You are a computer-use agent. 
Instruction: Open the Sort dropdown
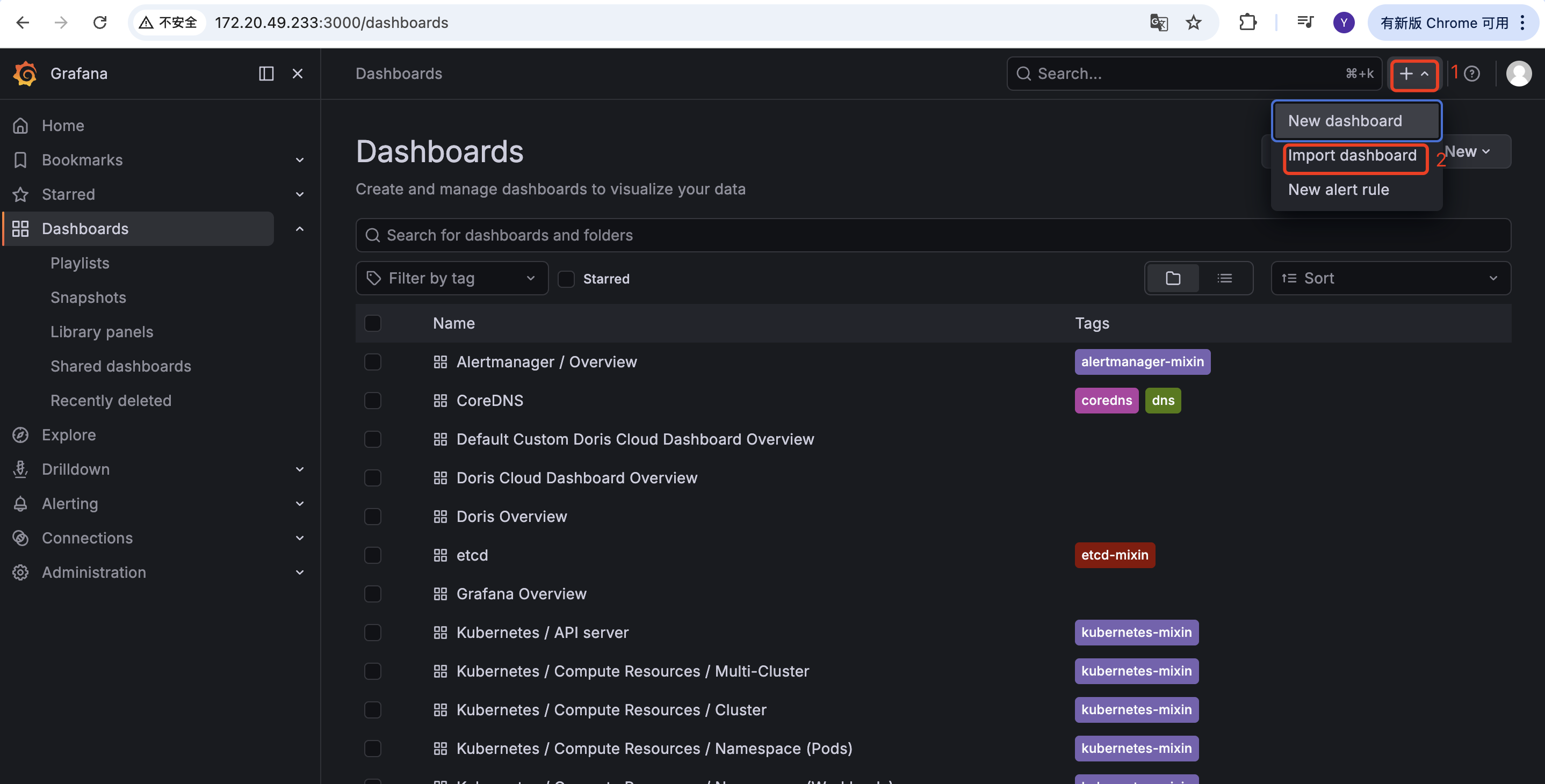(x=1390, y=278)
